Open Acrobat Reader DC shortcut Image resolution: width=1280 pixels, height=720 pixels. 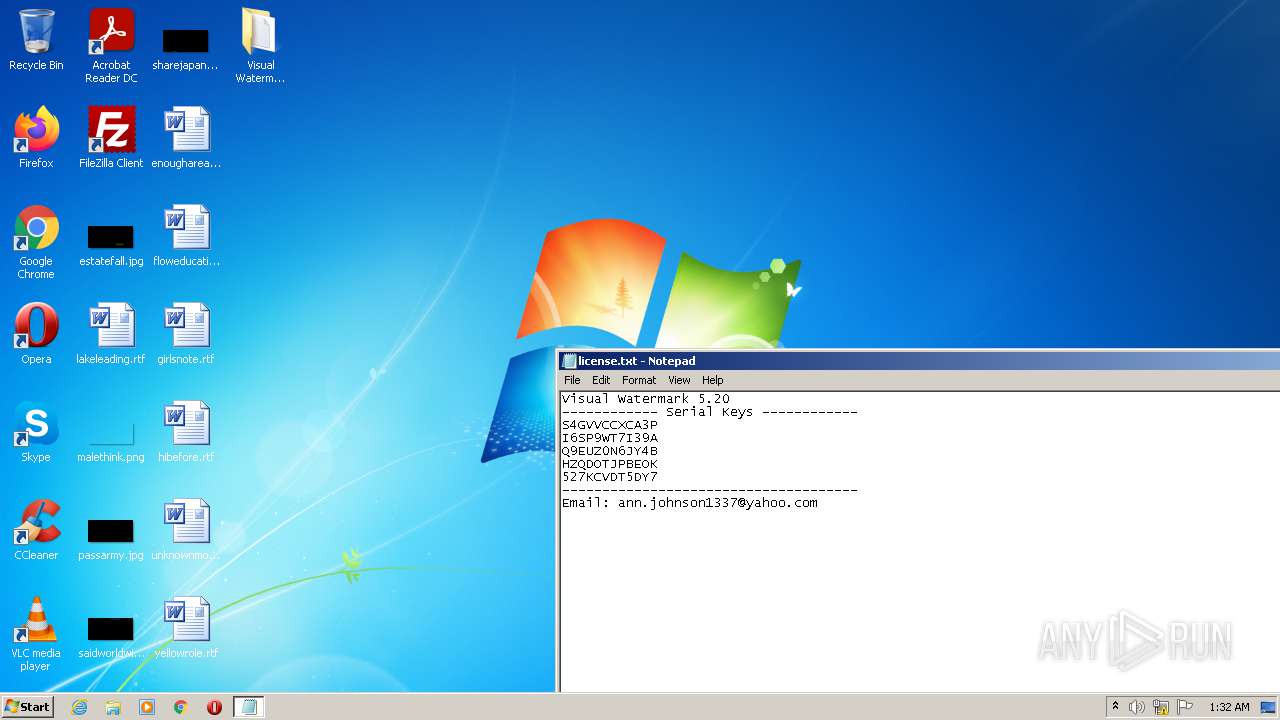point(111,46)
